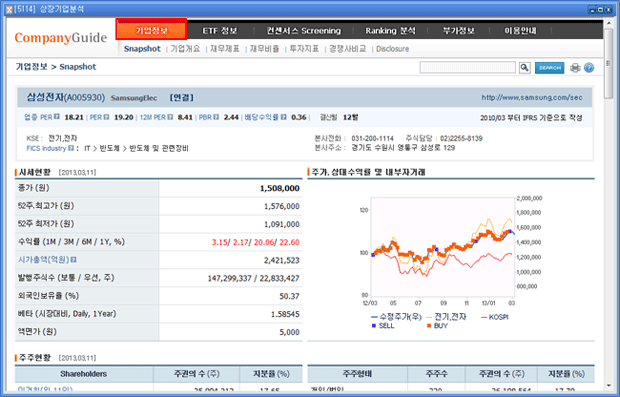Click info icon beside 배당수익률
The image size is (620, 397).
[x=283, y=117]
